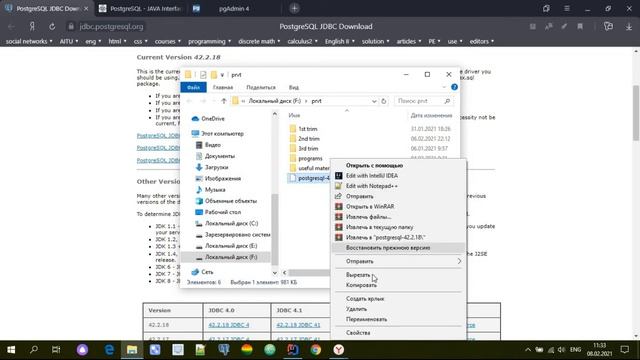Open Windows Start menu
Screen dimensions: 640x360
tap(11, 350)
